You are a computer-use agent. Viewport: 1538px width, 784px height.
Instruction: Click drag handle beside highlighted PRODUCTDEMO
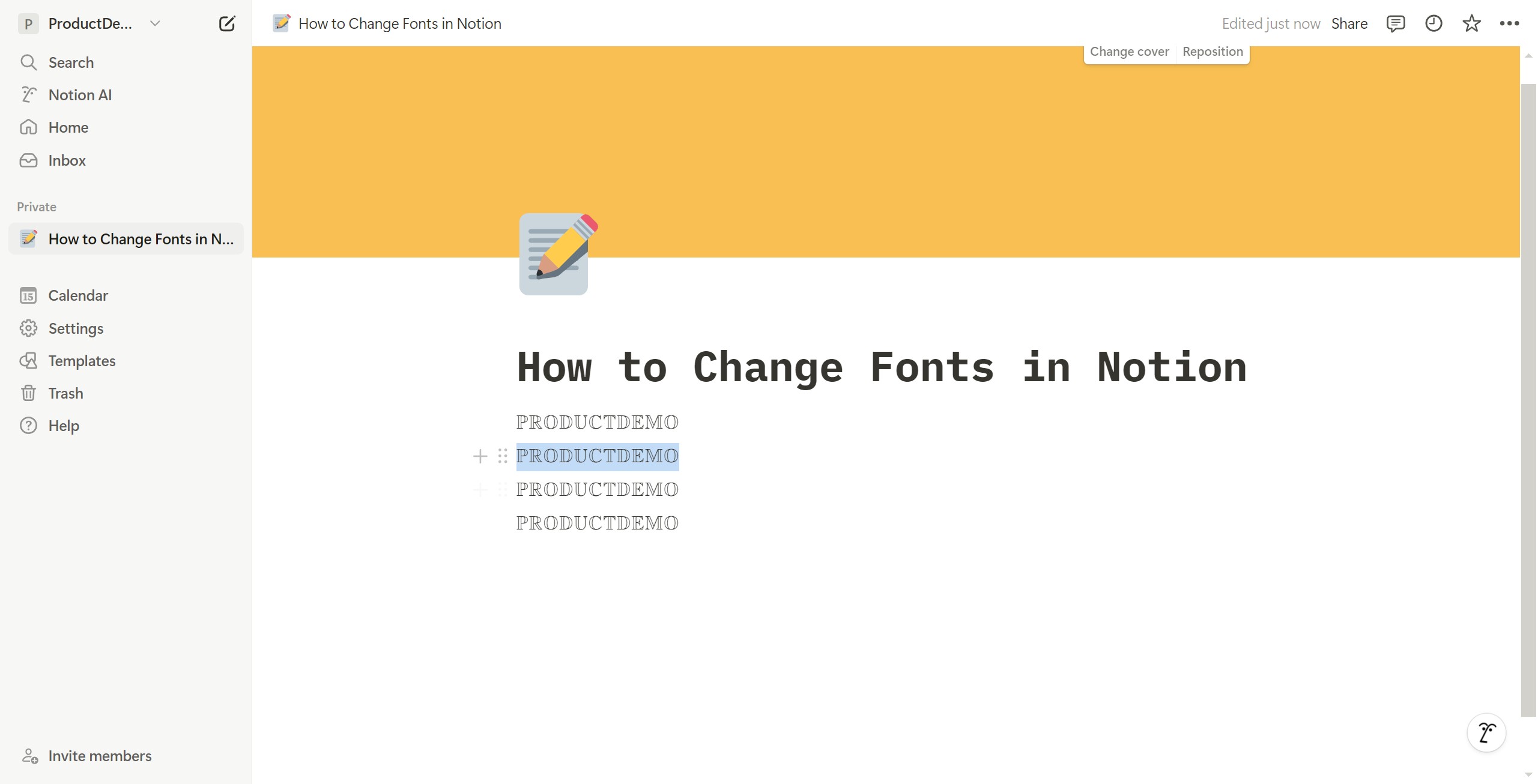coord(503,456)
